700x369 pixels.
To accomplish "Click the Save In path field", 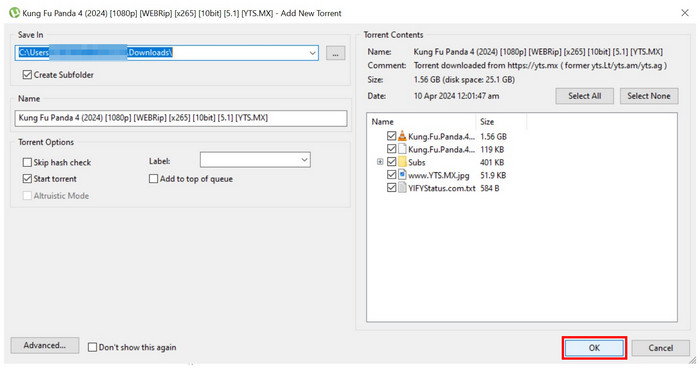I will (x=167, y=53).
